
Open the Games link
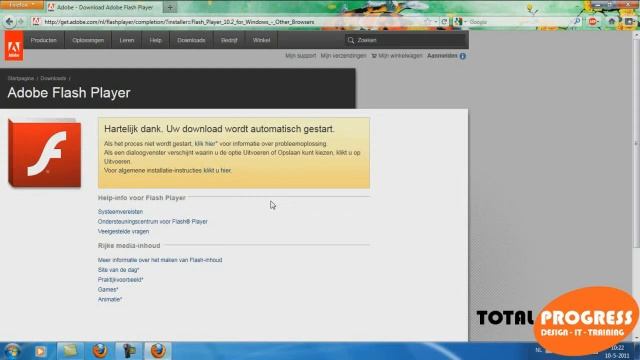click(108, 289)
